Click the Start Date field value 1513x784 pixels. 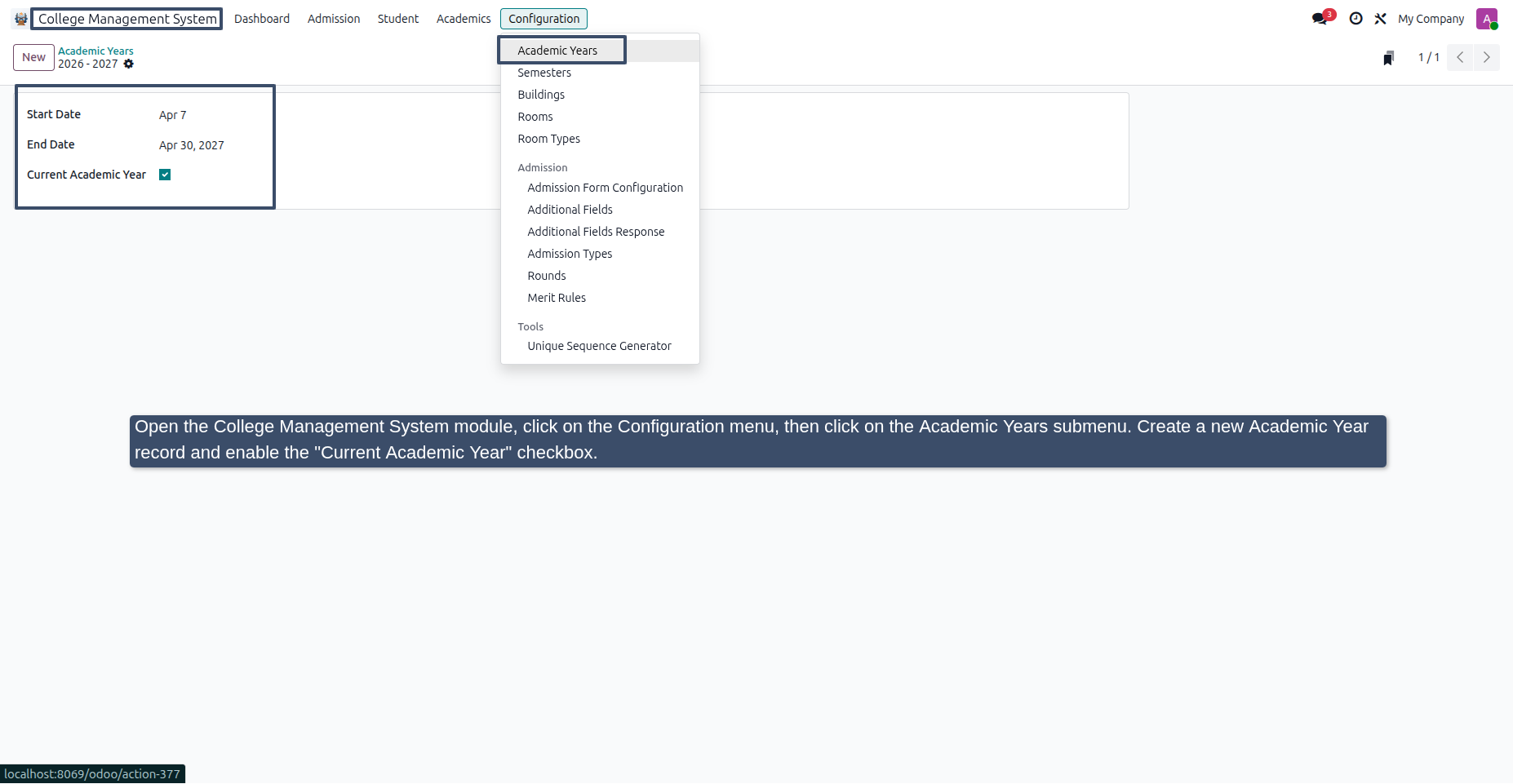173,115
